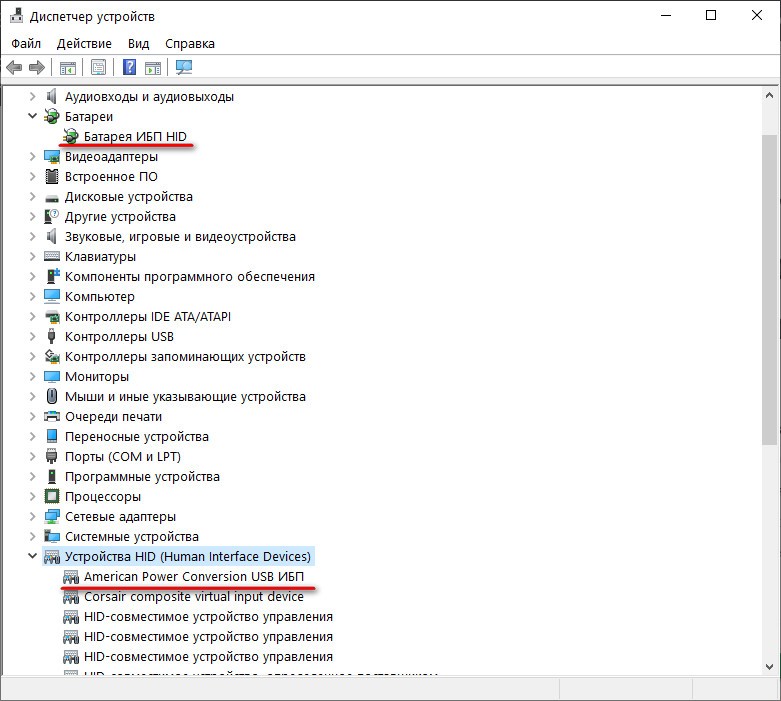Maximize the Диспетчер устройств window
This screenshot has width=781, height=701.
711,15
